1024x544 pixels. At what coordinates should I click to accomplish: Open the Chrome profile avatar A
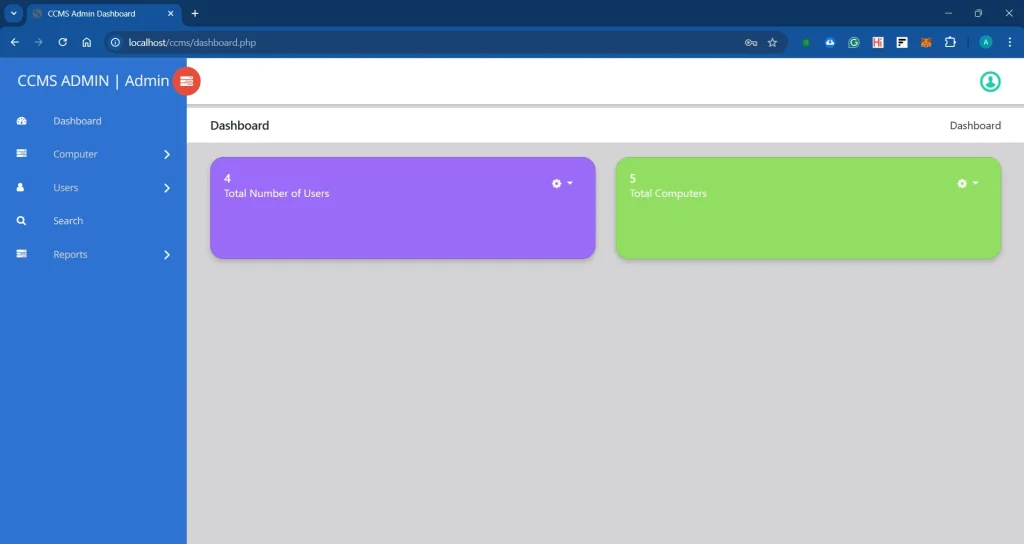(x=986, y=42)
